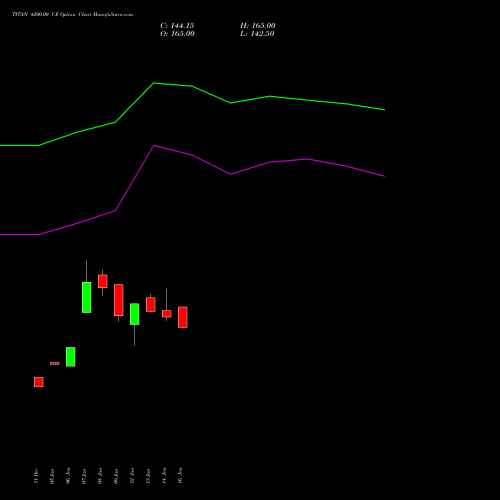The height and width of the screenshot is (500, 500).
Task: Select the '12 Jan' date label
Action: (x=132, y=476)
